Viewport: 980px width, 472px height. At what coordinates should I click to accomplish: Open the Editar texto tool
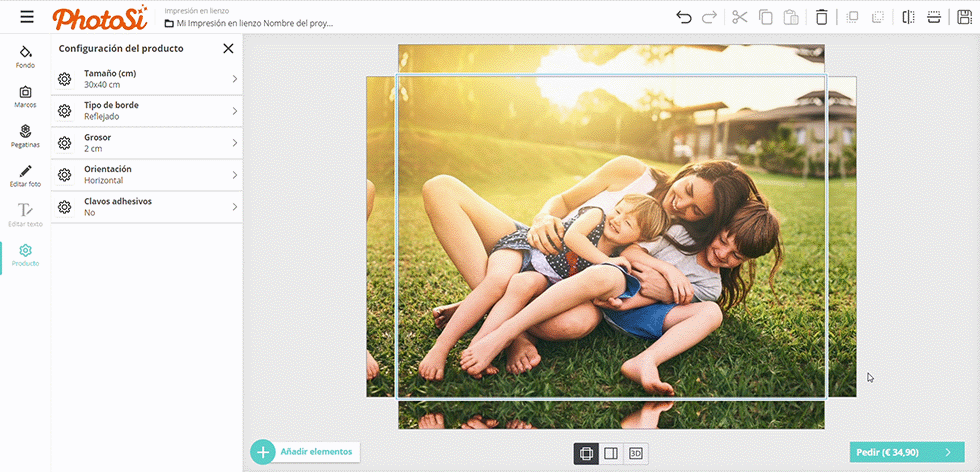(26, 215)
